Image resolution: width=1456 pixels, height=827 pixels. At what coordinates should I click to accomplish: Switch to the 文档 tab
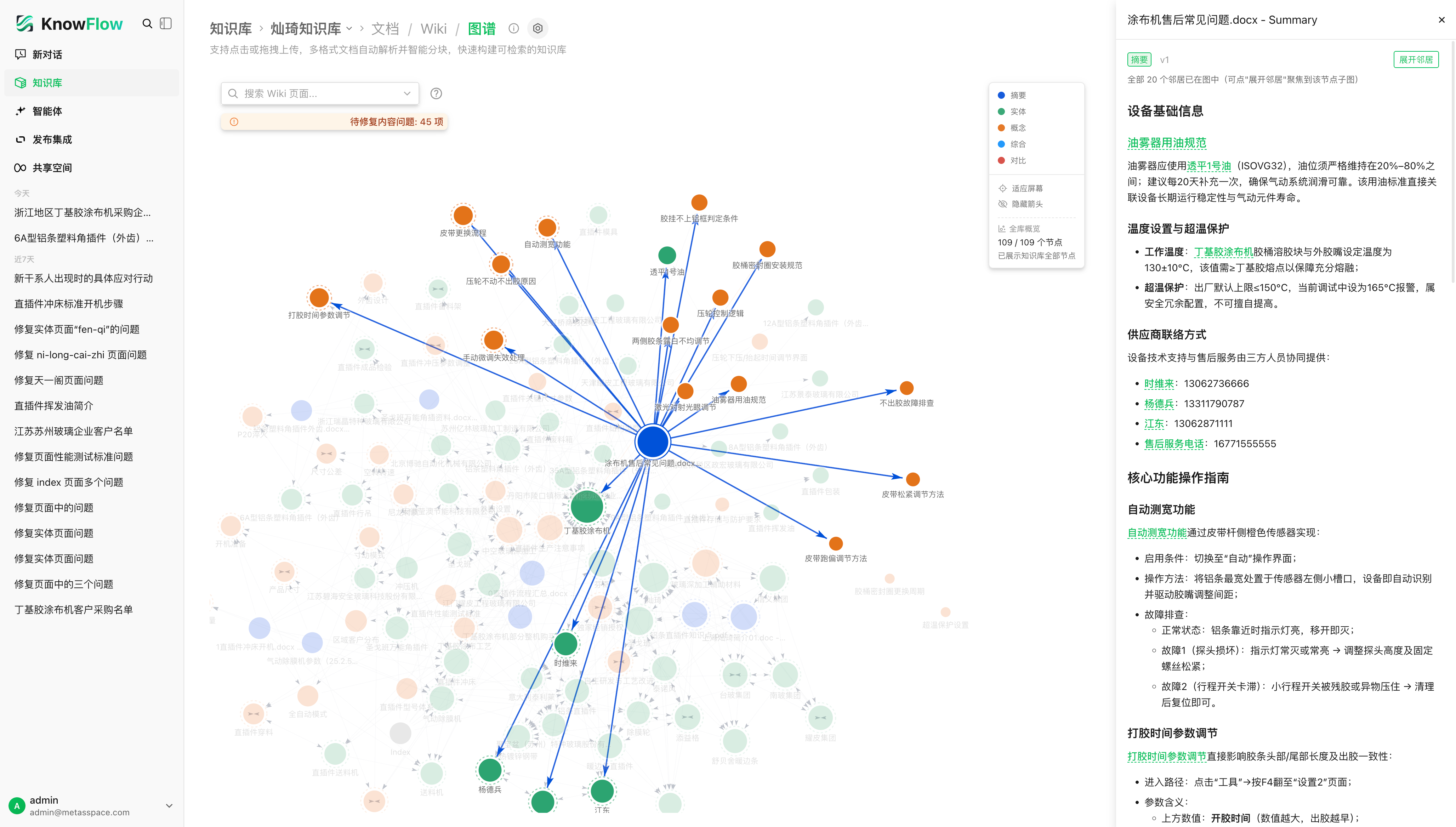[385, 28]
